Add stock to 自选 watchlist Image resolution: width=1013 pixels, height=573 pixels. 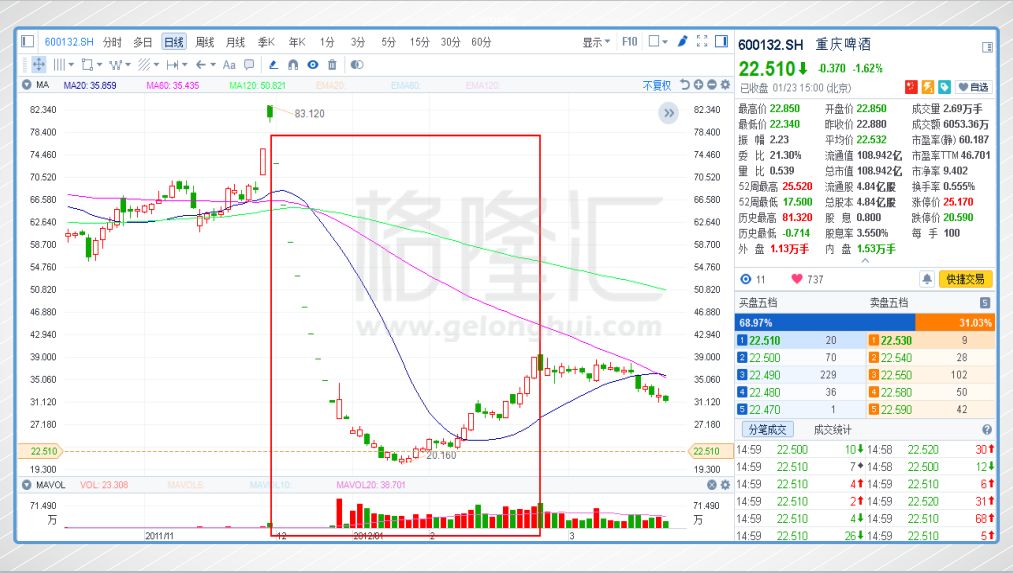pyautogui.click(x=974, y=87)
